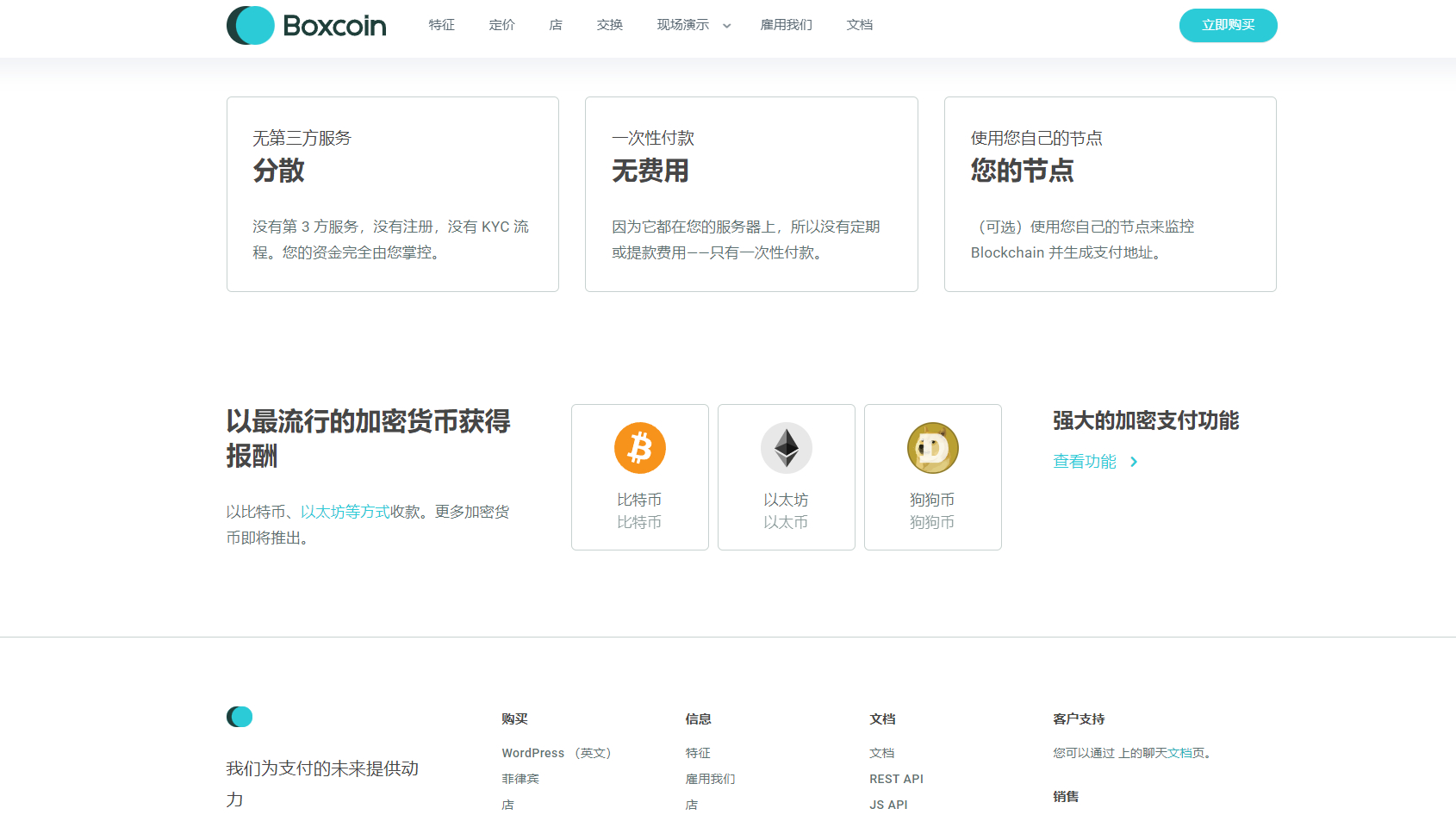The height and width of the screenshot is (821, 1456).
Task: Open the 定价 navigation item
Action: tap(501, 25)
